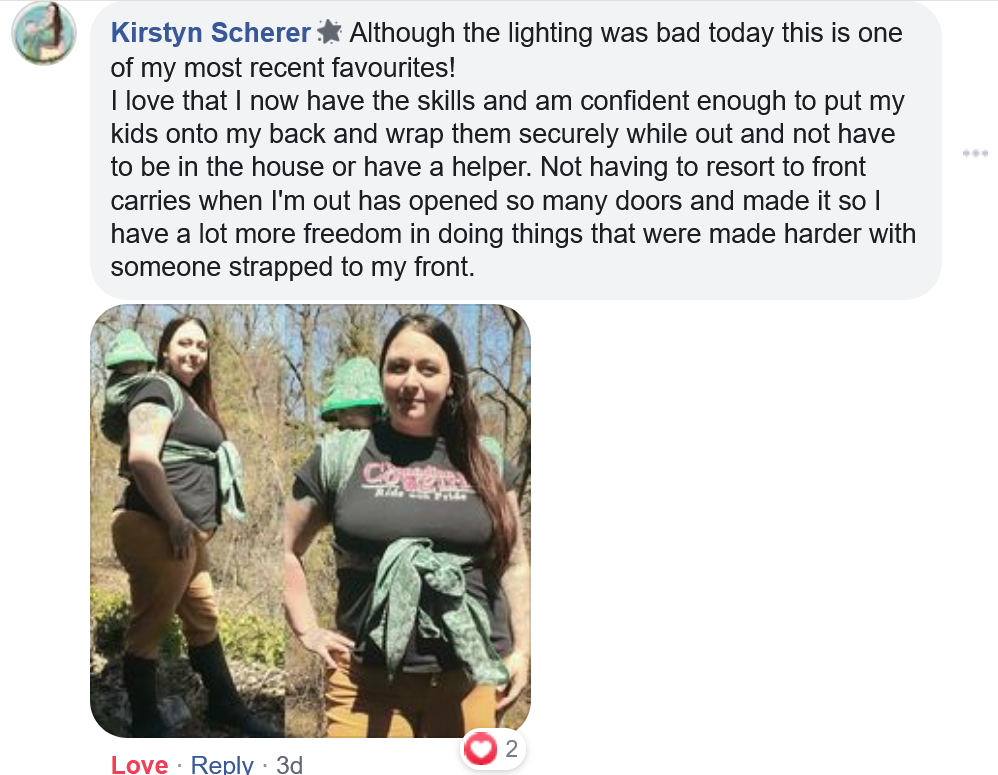
Task: Open the three-dots comment options menu
Action: coord(975,153)
